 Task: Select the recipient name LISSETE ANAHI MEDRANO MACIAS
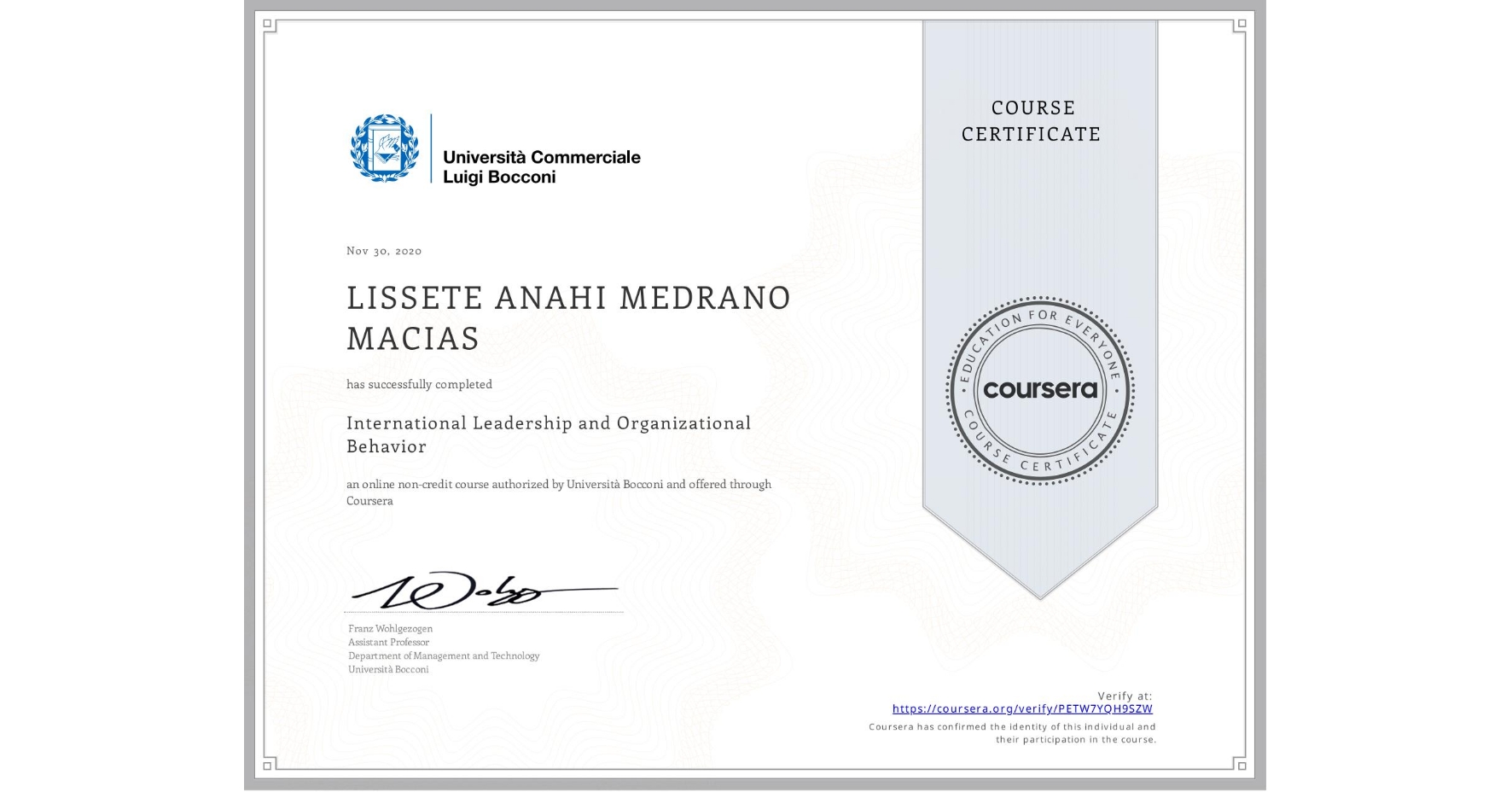(x=567, y=318)
